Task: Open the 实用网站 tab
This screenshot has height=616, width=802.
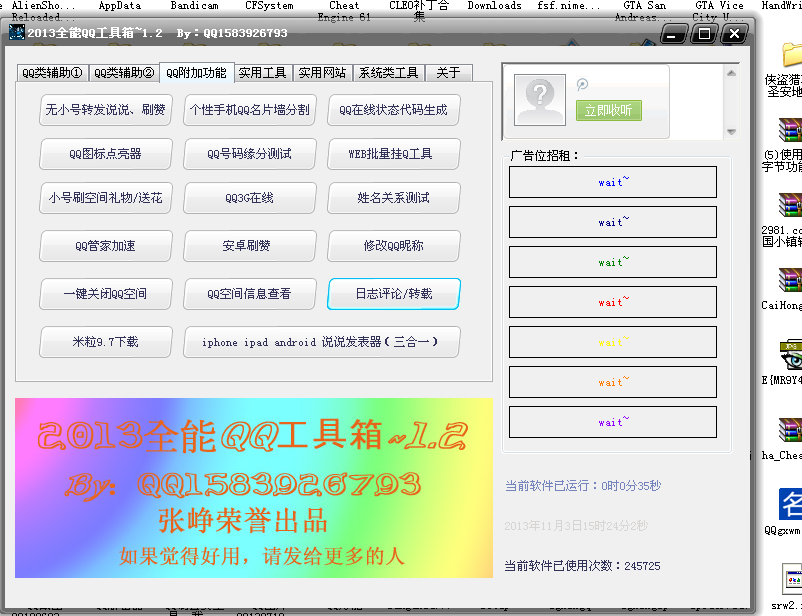Action: [322, 73]
